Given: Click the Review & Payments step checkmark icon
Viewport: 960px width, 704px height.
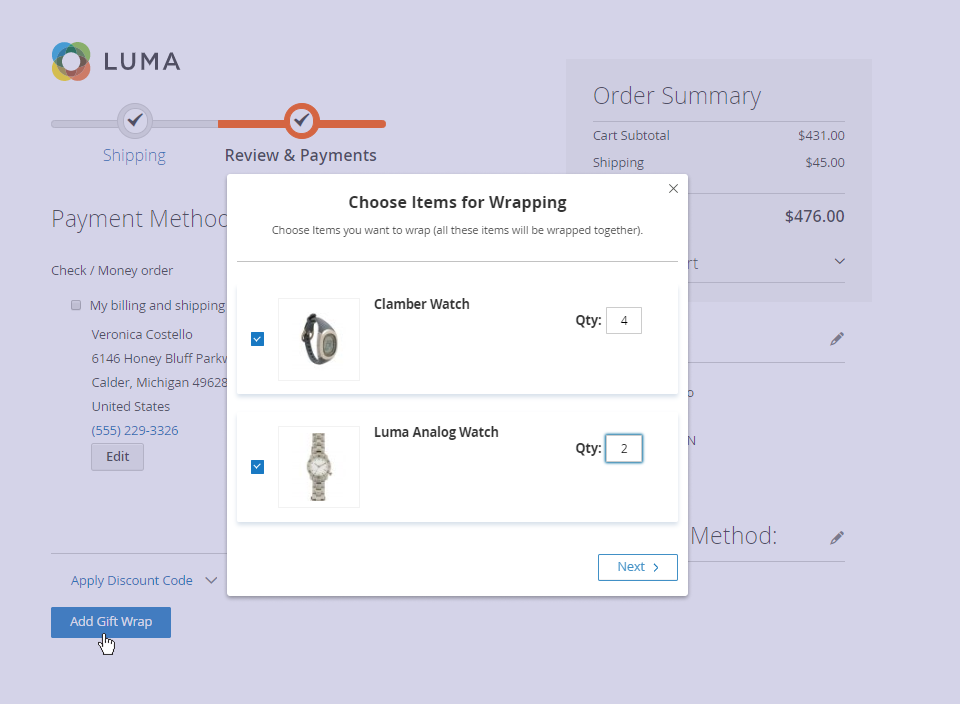Looking at the screenshot, I should pyautogui.click(x=301, y=120).
